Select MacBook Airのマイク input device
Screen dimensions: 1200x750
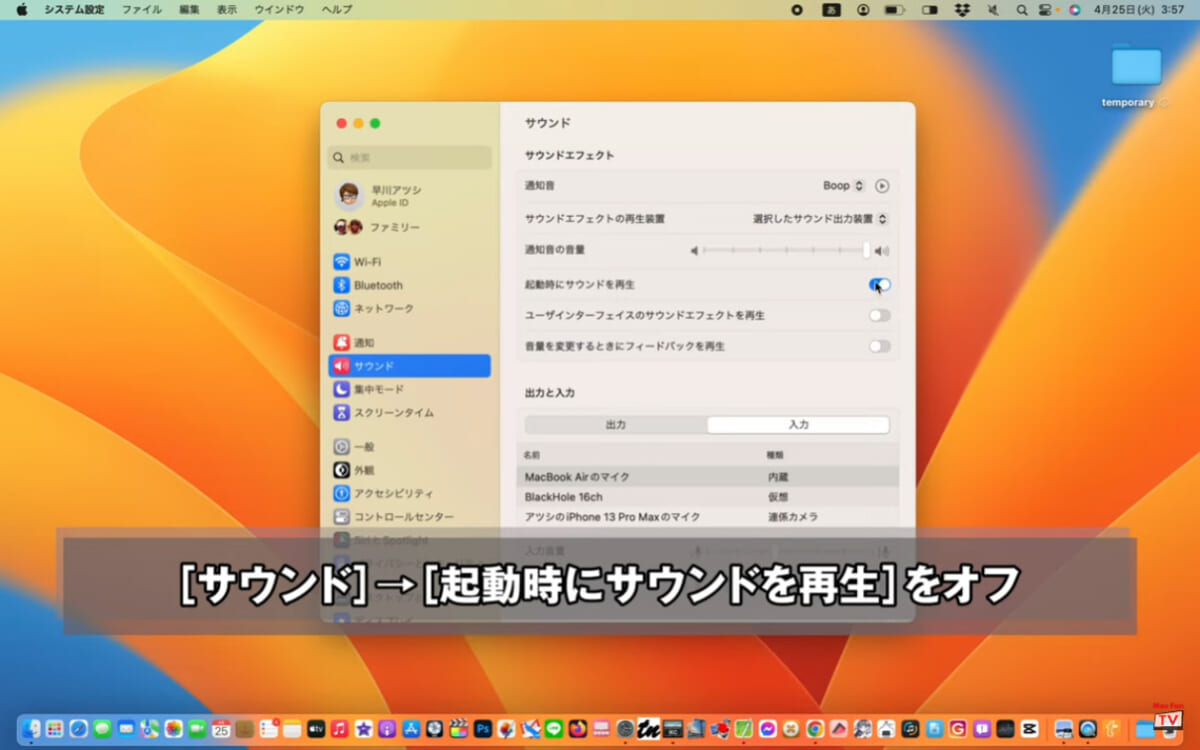pos(708,477)
